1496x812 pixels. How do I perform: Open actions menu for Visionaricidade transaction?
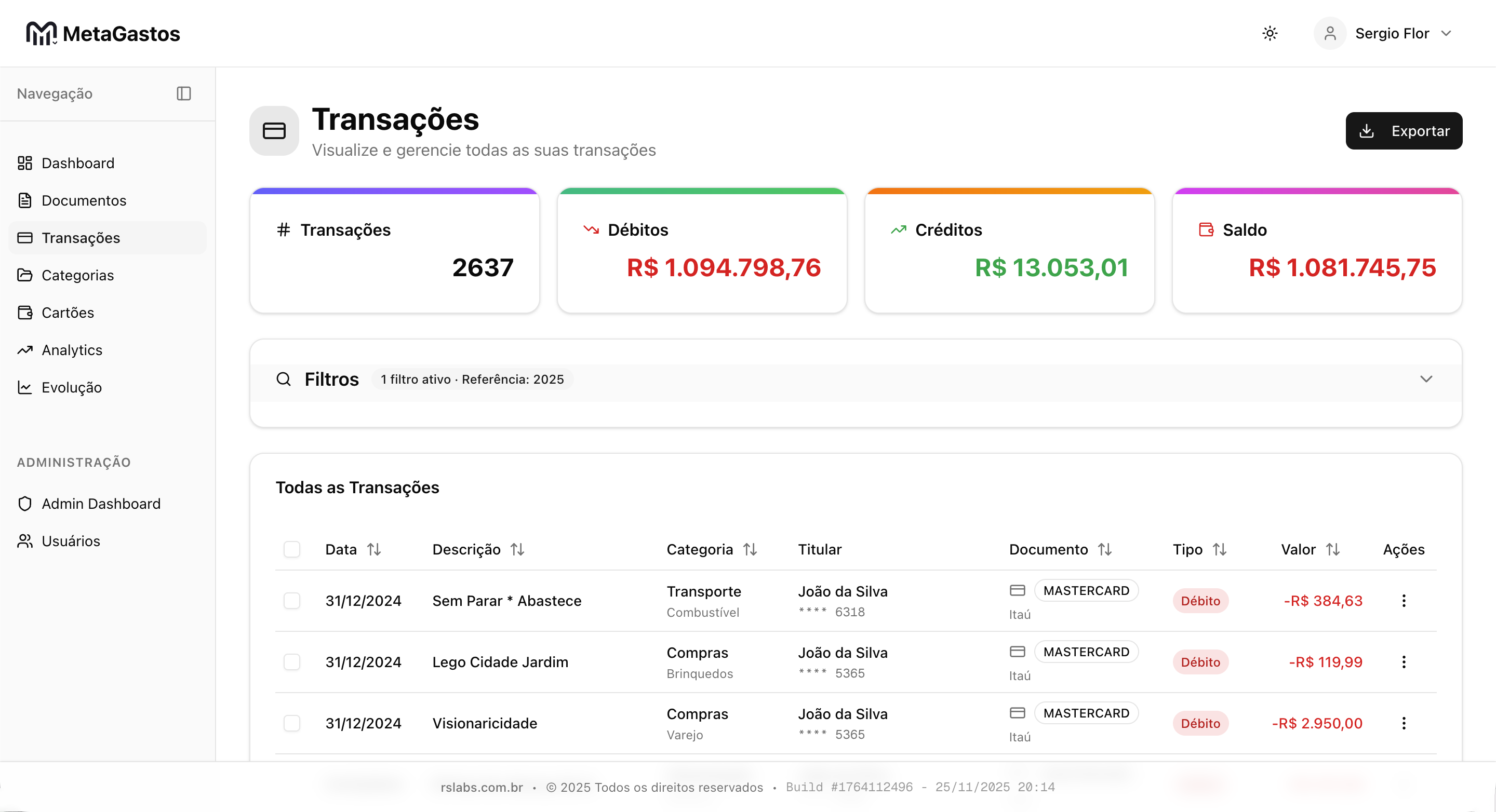[1404, 723]
